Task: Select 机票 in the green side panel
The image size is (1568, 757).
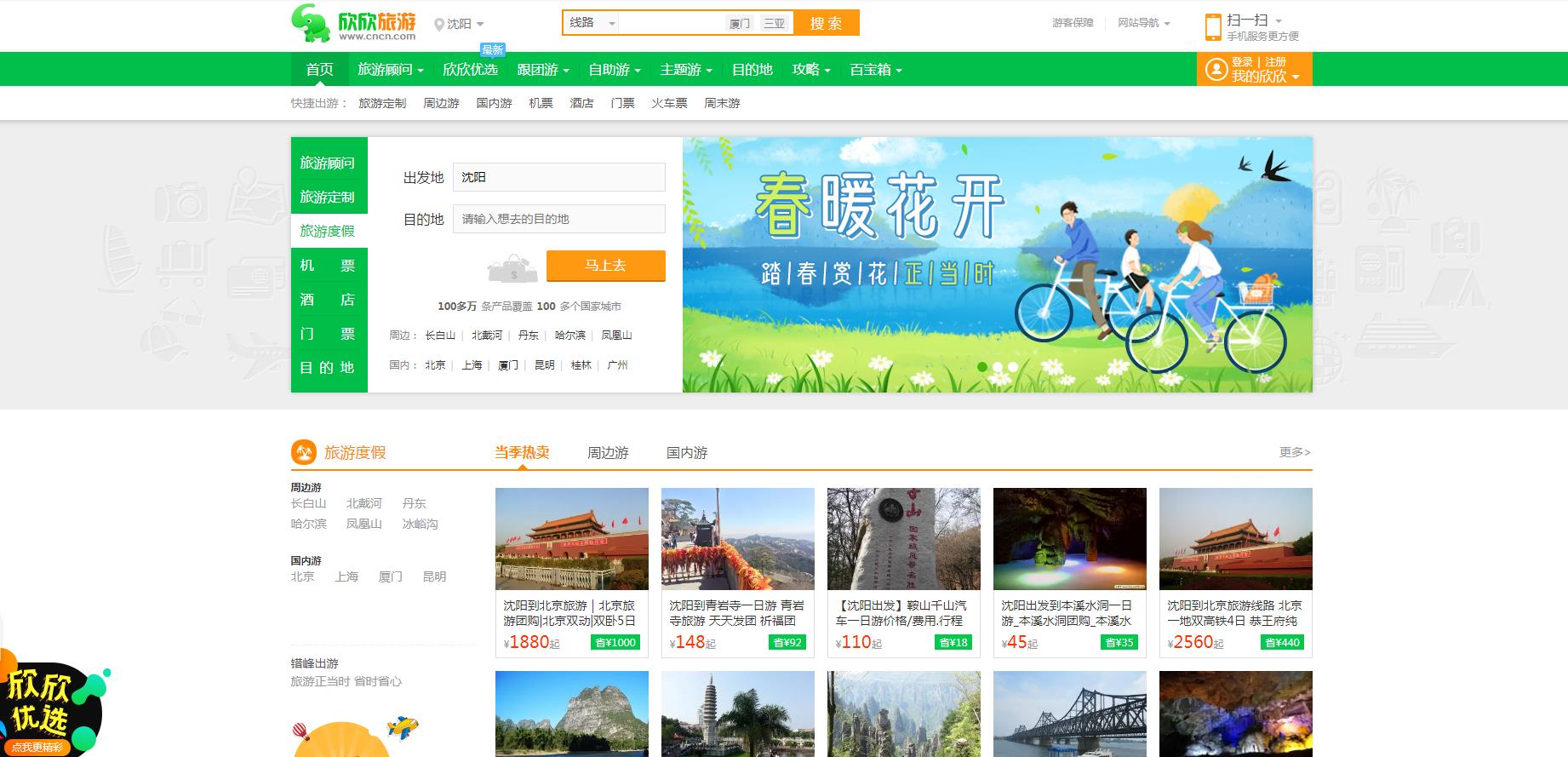Action: point(329,265)
